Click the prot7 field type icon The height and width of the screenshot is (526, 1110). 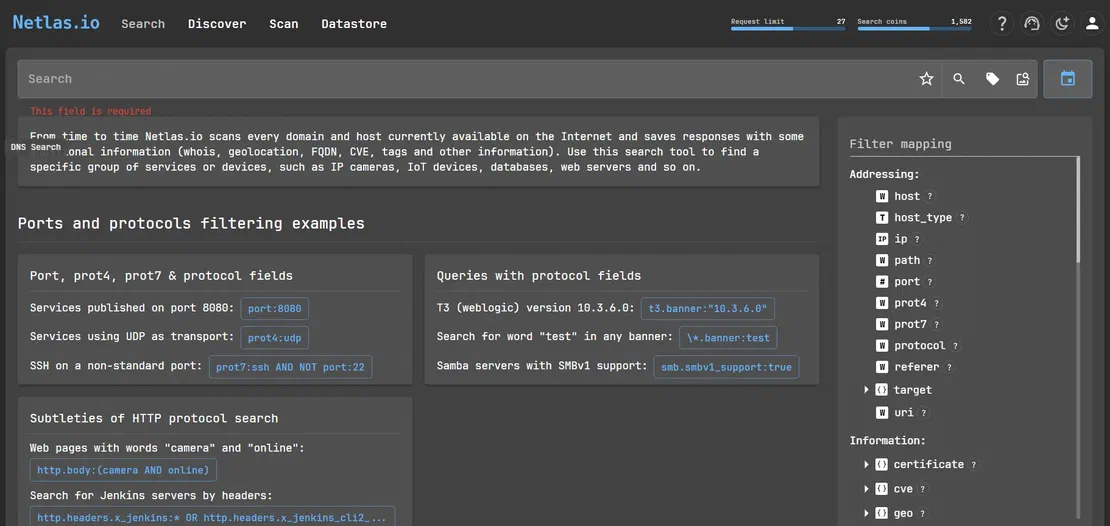point(882,324)
